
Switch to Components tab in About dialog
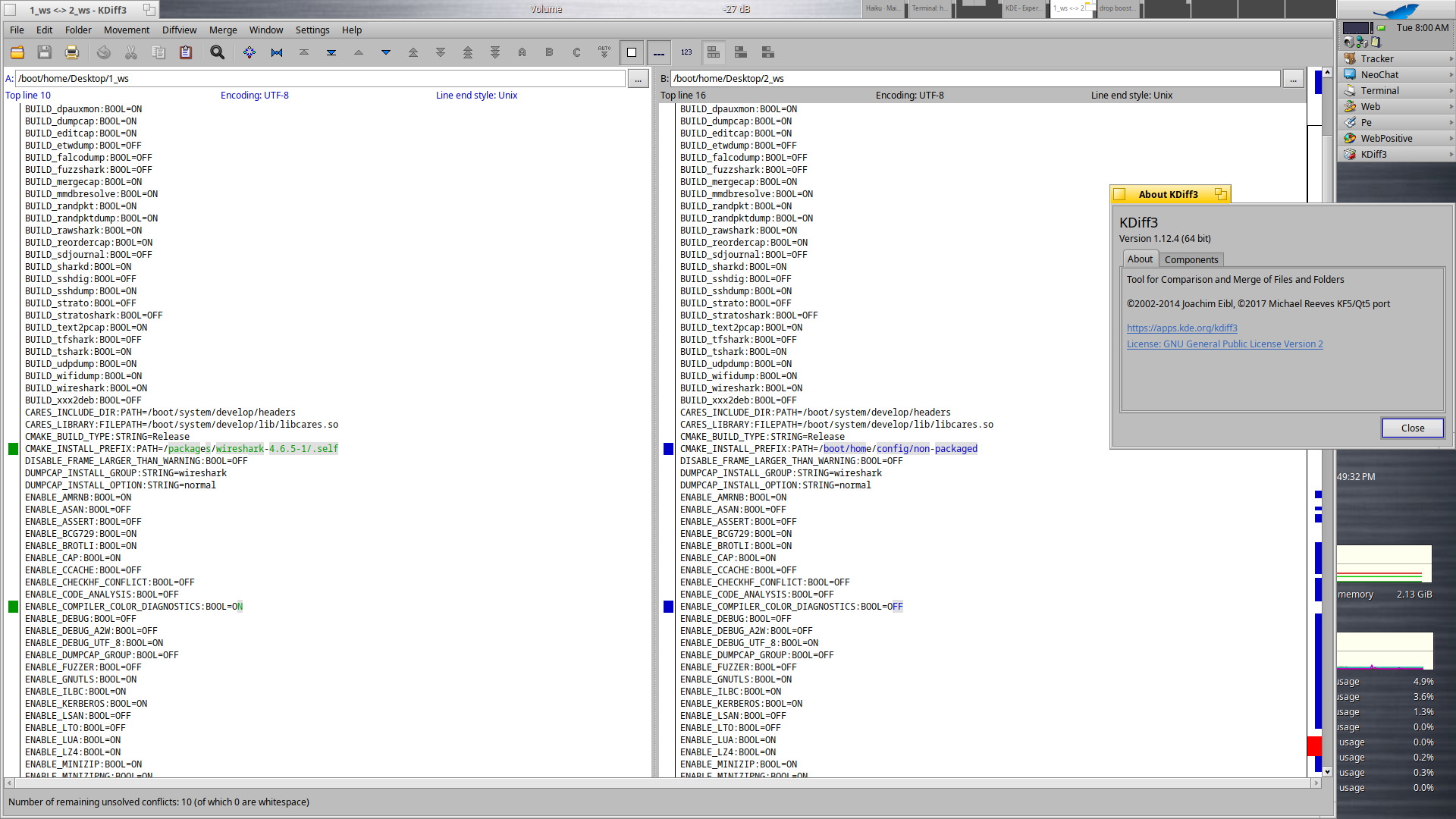click(1191, 259)
